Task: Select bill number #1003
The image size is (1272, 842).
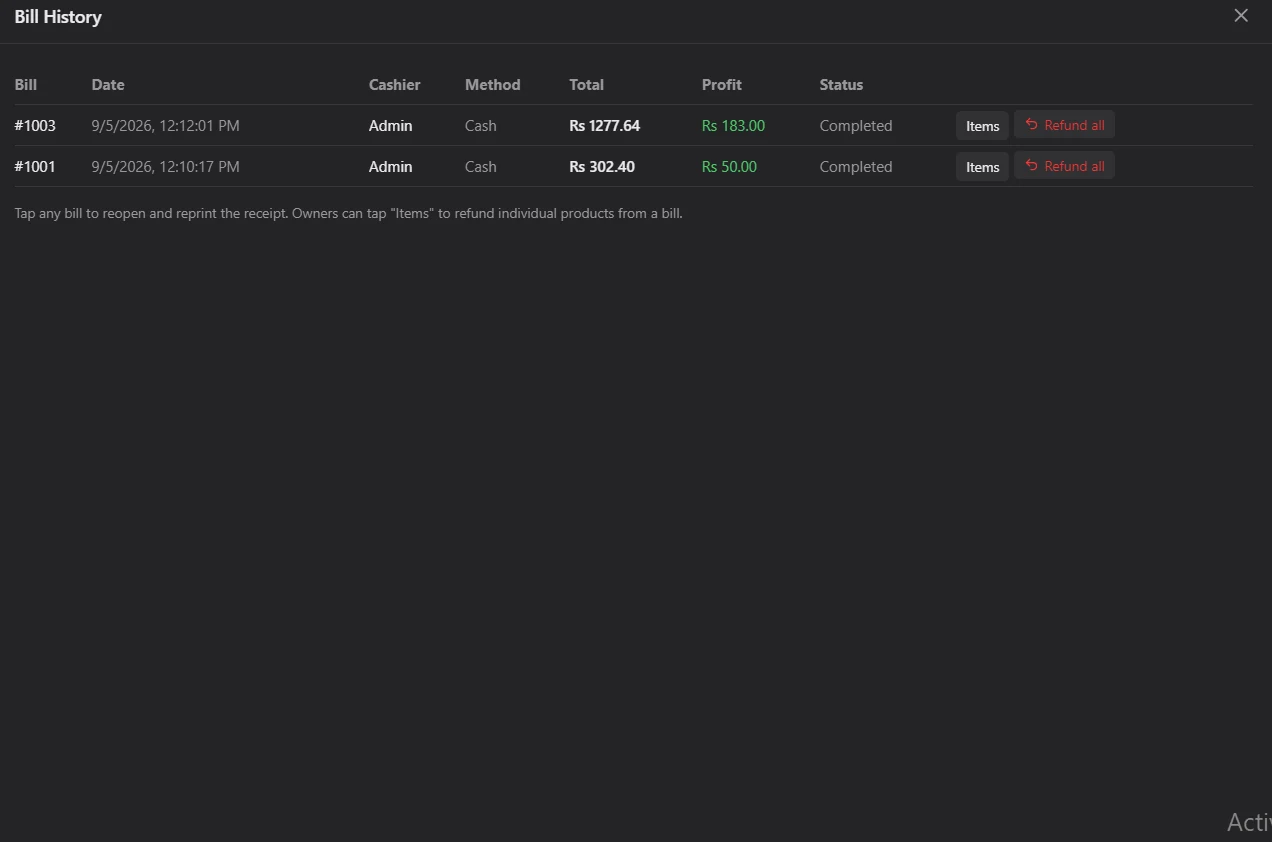Action: click(x=35, y=126)
